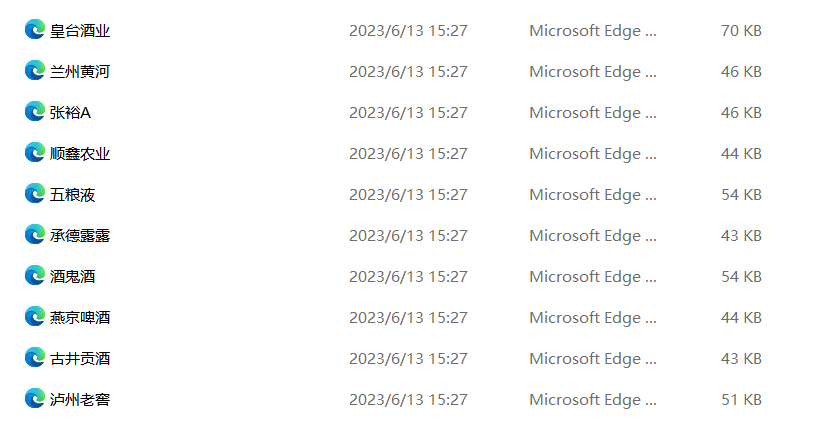This screenshot has width=819, height=421.
Task: Click the Edge icon beside 顺鑫农业
Action: [34, 153]
